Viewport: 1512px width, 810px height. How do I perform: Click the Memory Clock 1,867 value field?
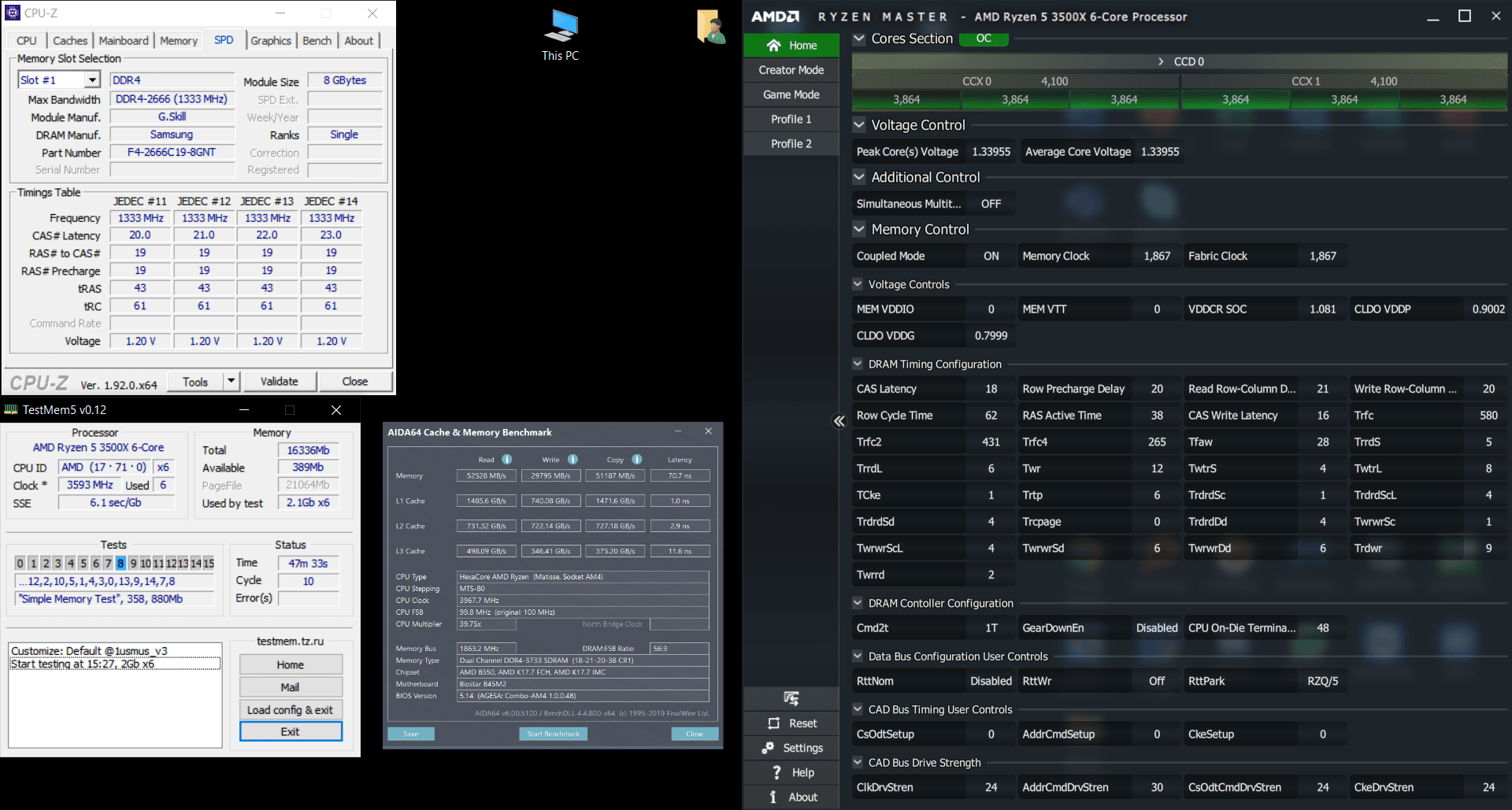click(1157, 256)
